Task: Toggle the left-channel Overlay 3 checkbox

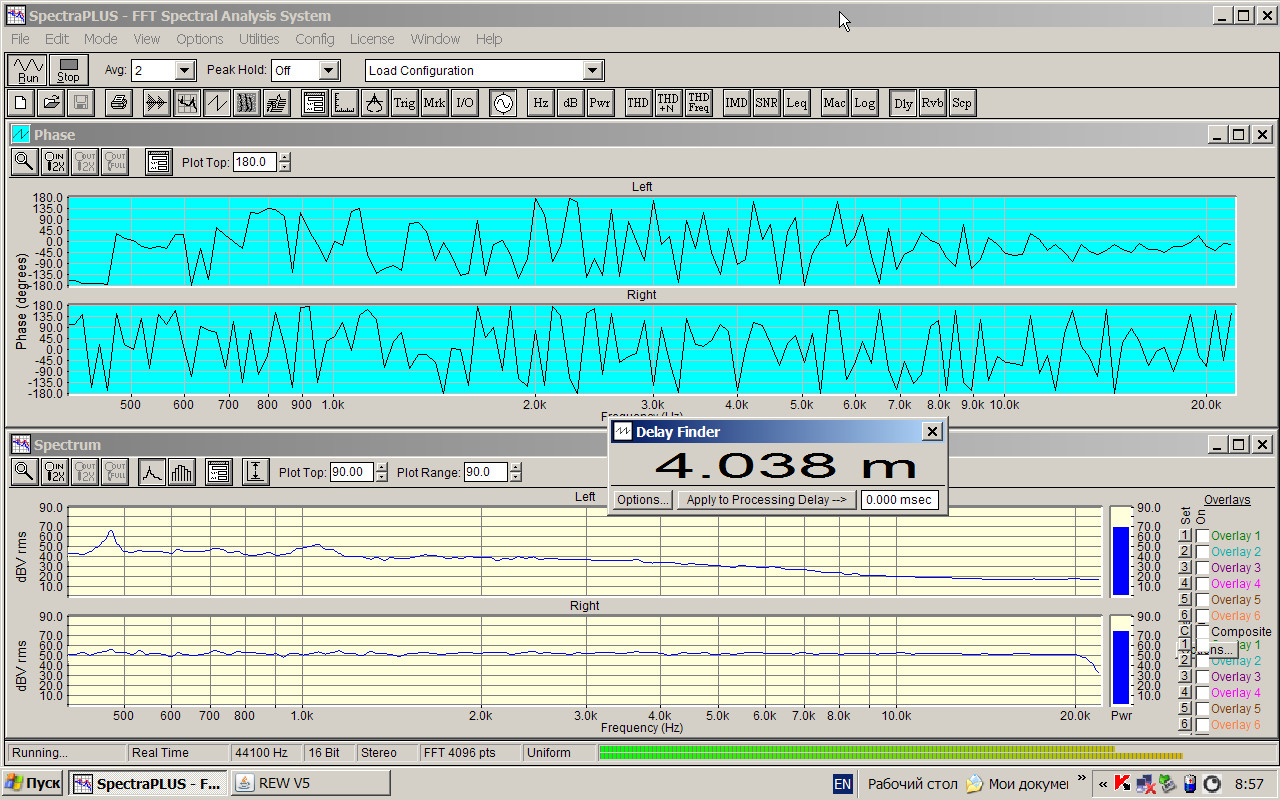Action: [1202, 568]
